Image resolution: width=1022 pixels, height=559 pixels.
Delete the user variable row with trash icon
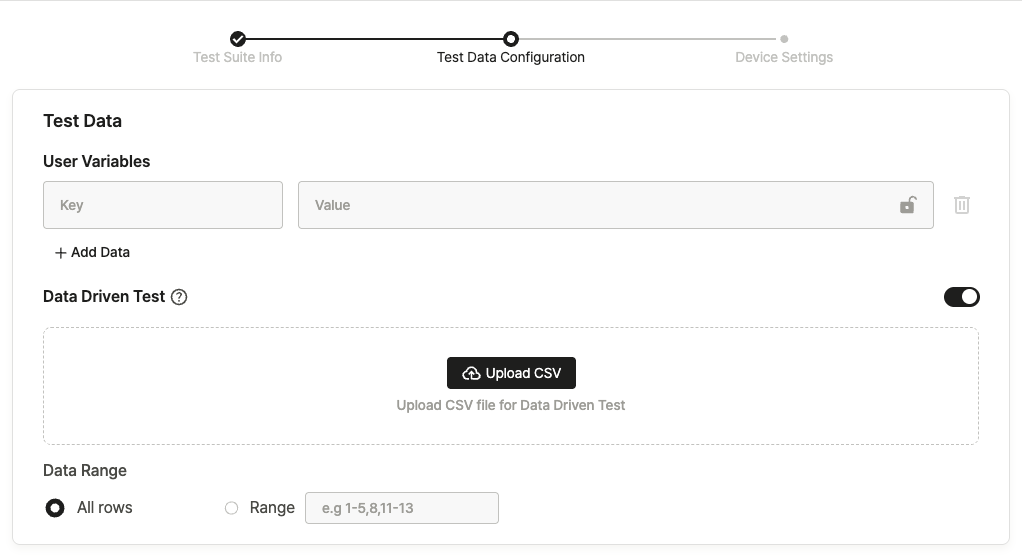point(961,205)
